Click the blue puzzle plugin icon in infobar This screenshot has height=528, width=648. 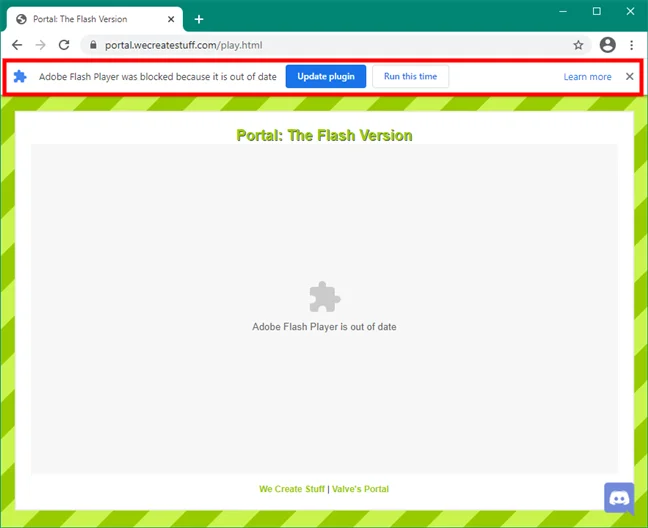20,76
